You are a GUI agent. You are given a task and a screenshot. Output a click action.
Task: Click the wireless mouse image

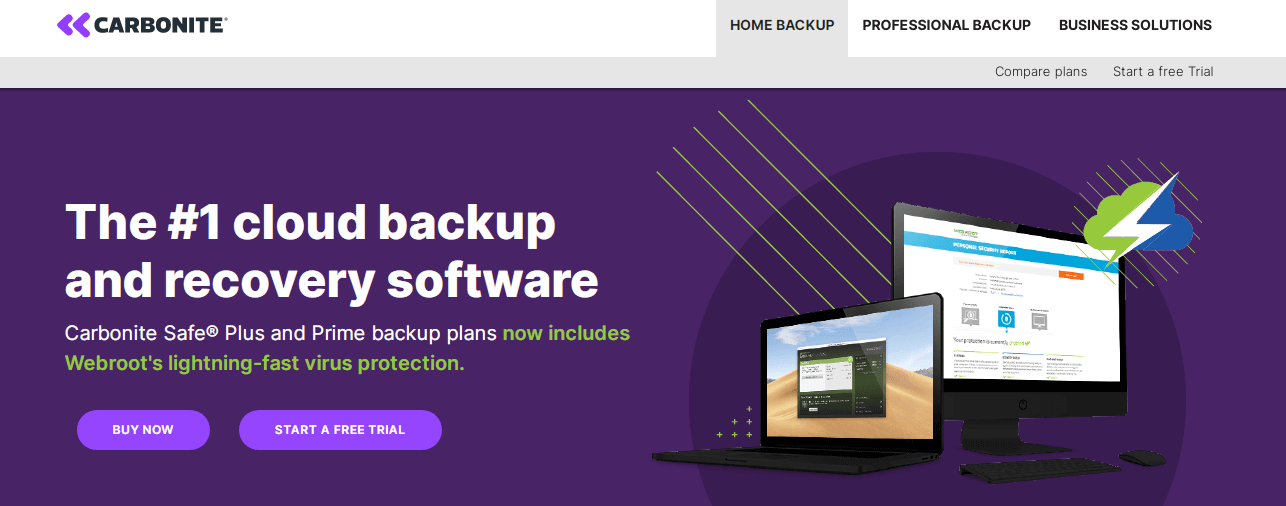pos(1142,457)
